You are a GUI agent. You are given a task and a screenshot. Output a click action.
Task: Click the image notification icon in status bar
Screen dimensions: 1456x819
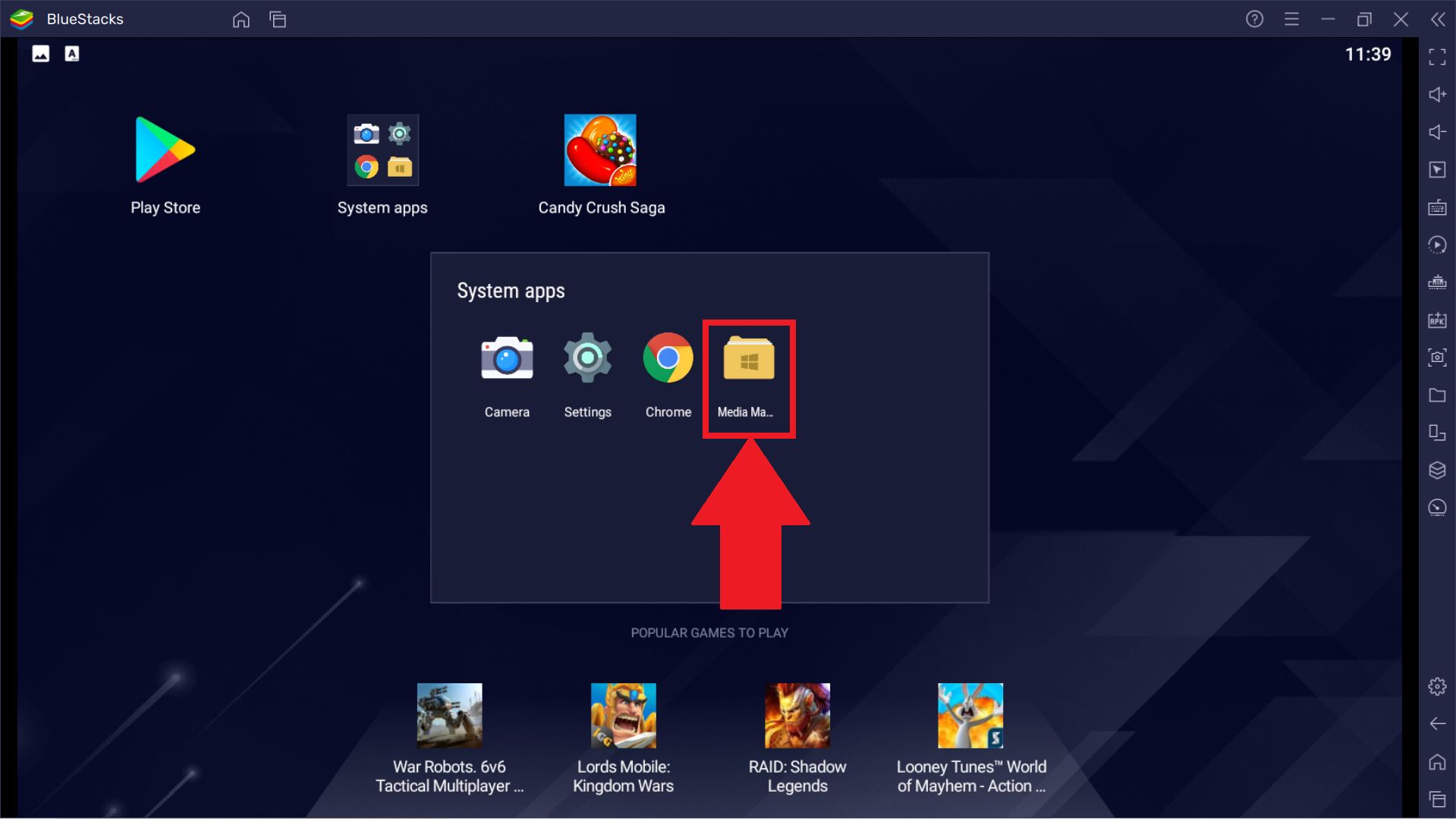tap(41, 54)
